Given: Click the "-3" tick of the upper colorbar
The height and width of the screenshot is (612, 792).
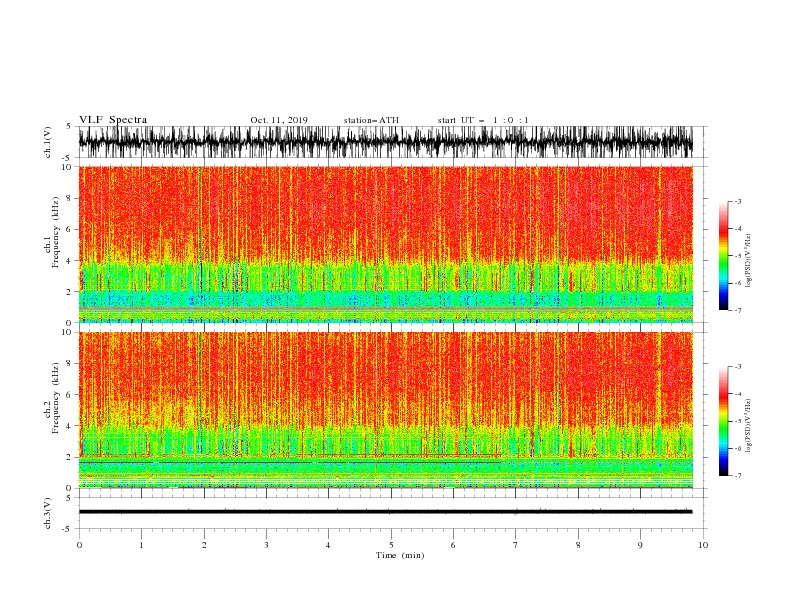Looking at the screenshot, I should tap(738, 201).
